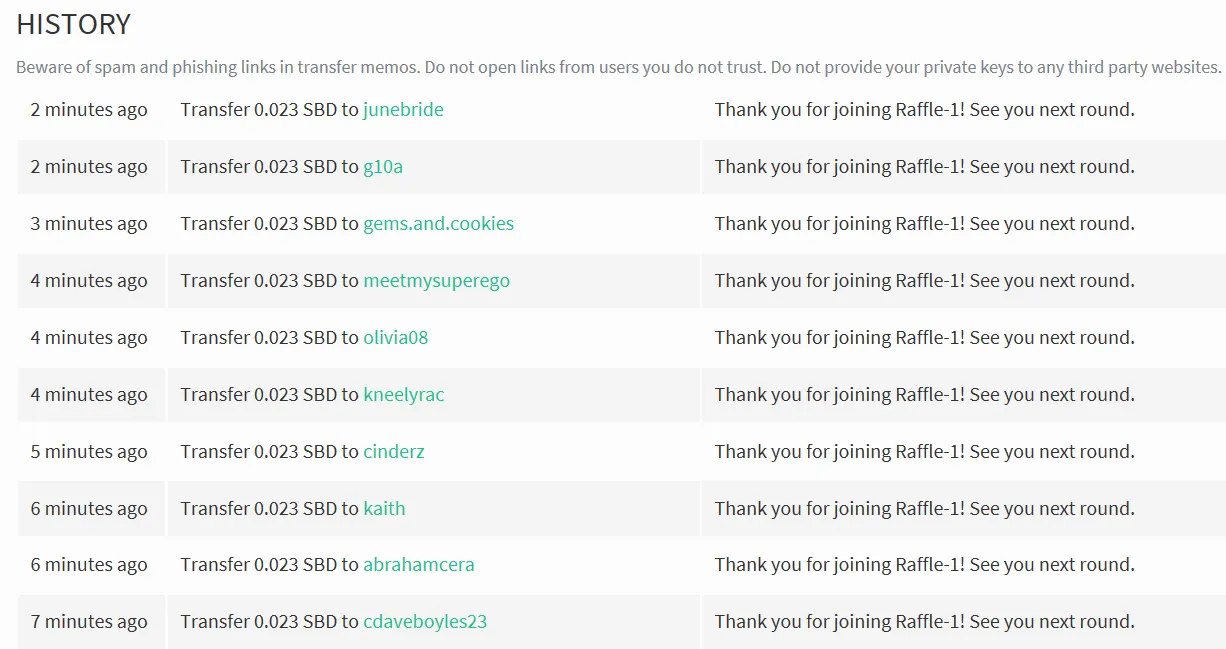Select the memo text in the cinderz row
This screenshot has height=649, width=1226.
coord(925,452)
